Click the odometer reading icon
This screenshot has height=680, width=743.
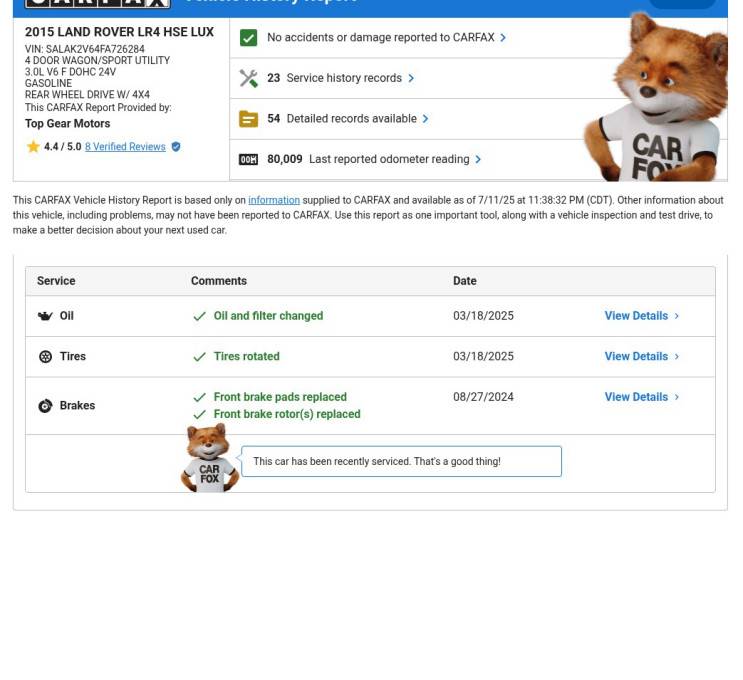(248, 159)
